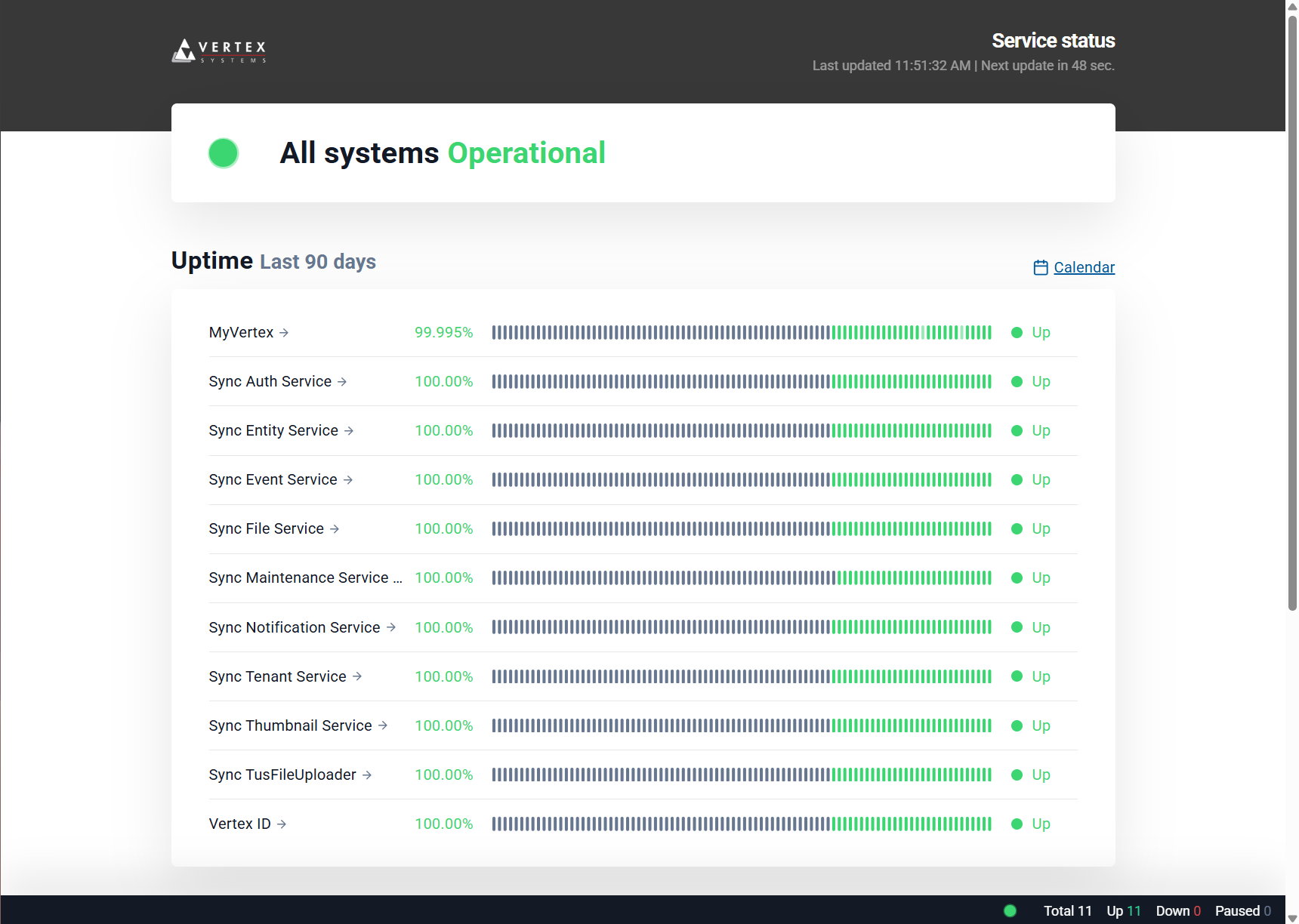Click the large green operational status circle
The width and height of the screenshot is (1299, 924).
click(x=224, y=153)
